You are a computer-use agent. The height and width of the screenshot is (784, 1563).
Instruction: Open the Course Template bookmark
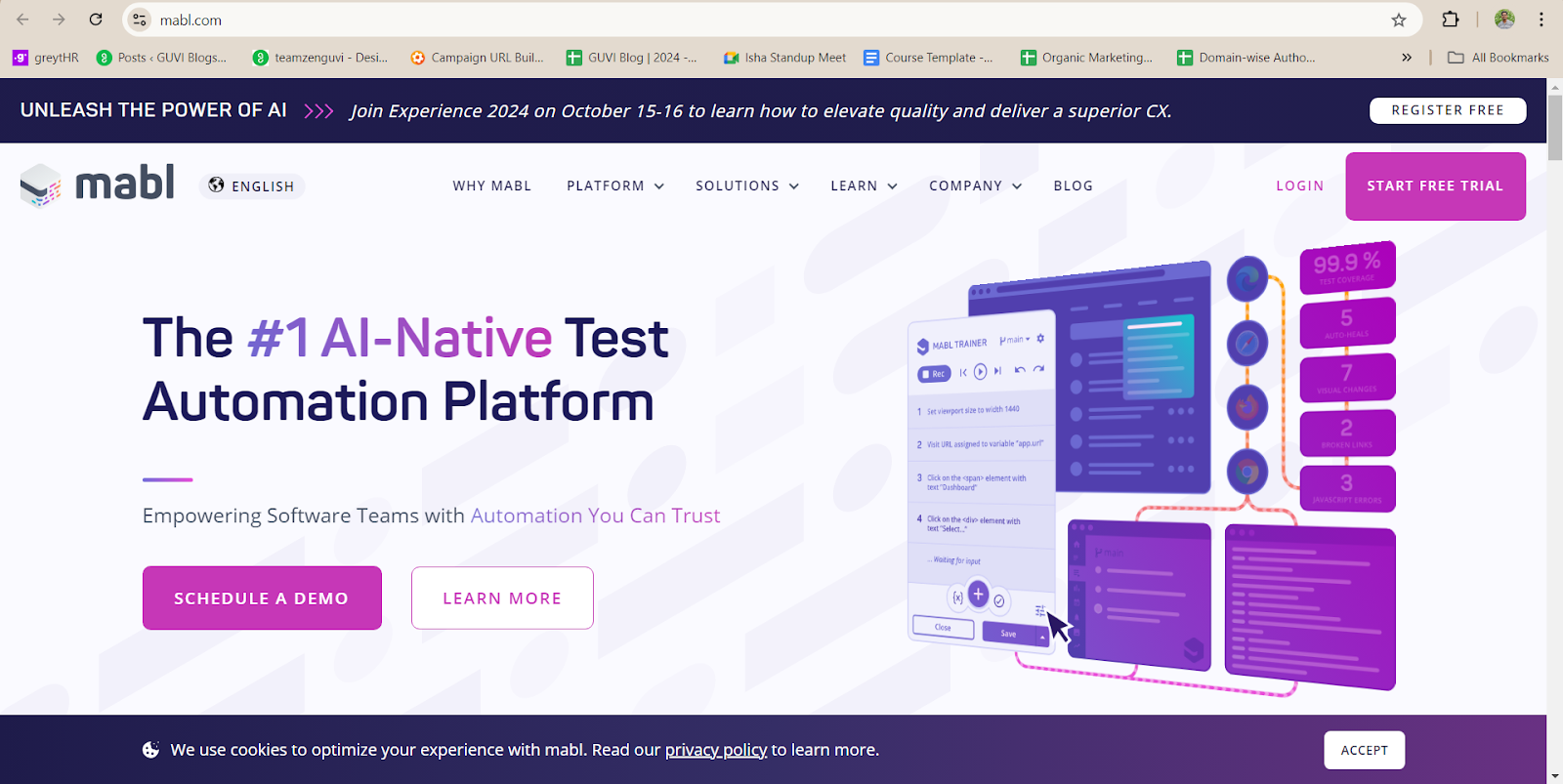[x=928, y=58]
